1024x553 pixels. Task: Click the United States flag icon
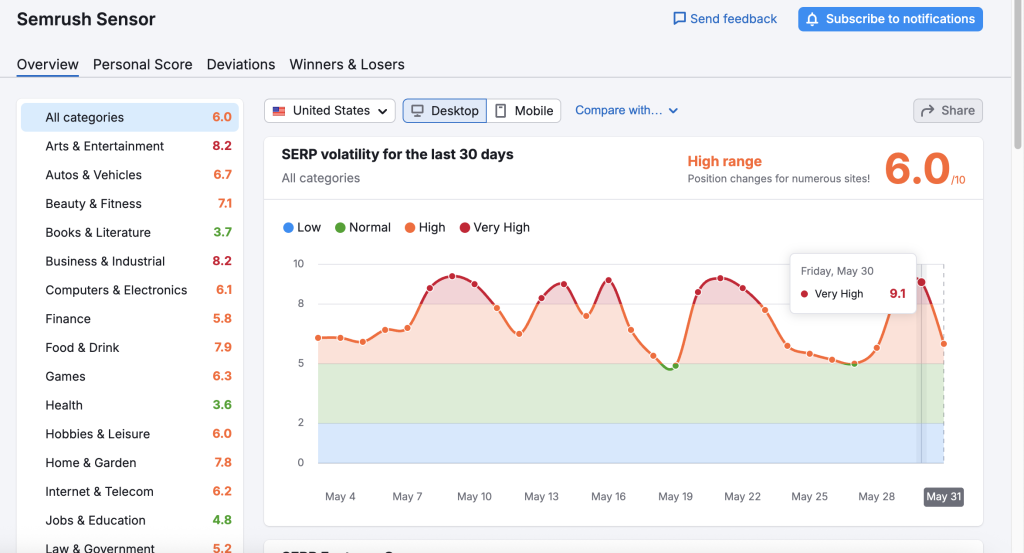(x=279, y=111)
